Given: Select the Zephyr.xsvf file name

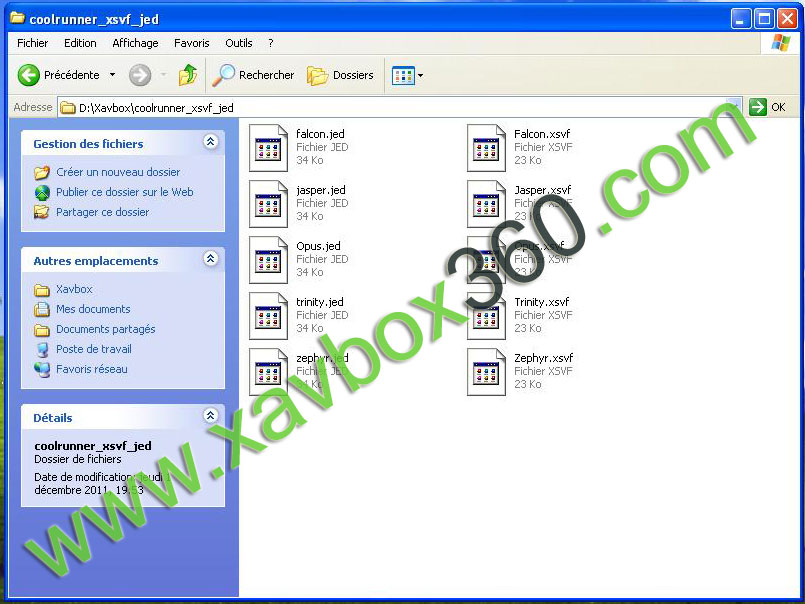Looking at the screenshot, I should pos(544,358).
